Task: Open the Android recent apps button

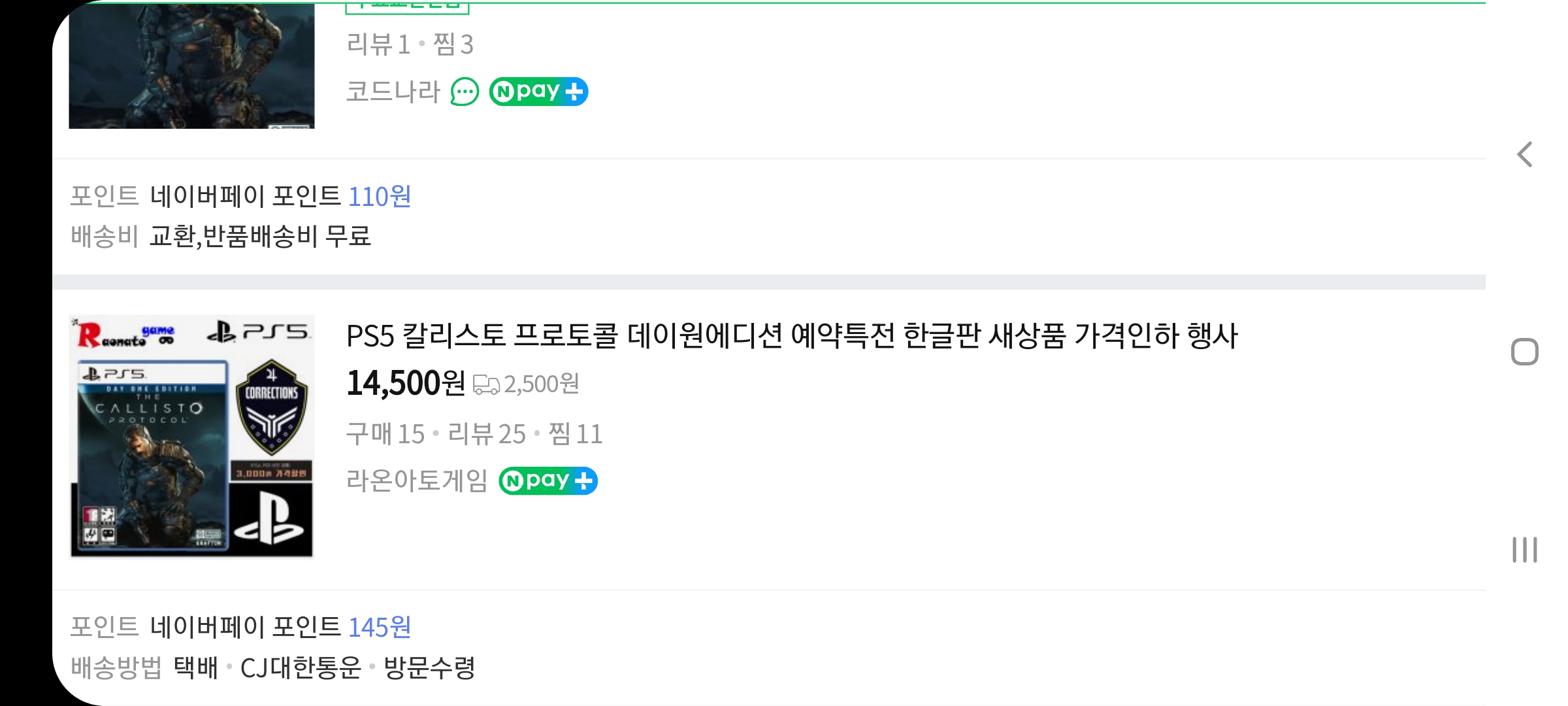Action: pyautogui.click(x=1525, y=550)
